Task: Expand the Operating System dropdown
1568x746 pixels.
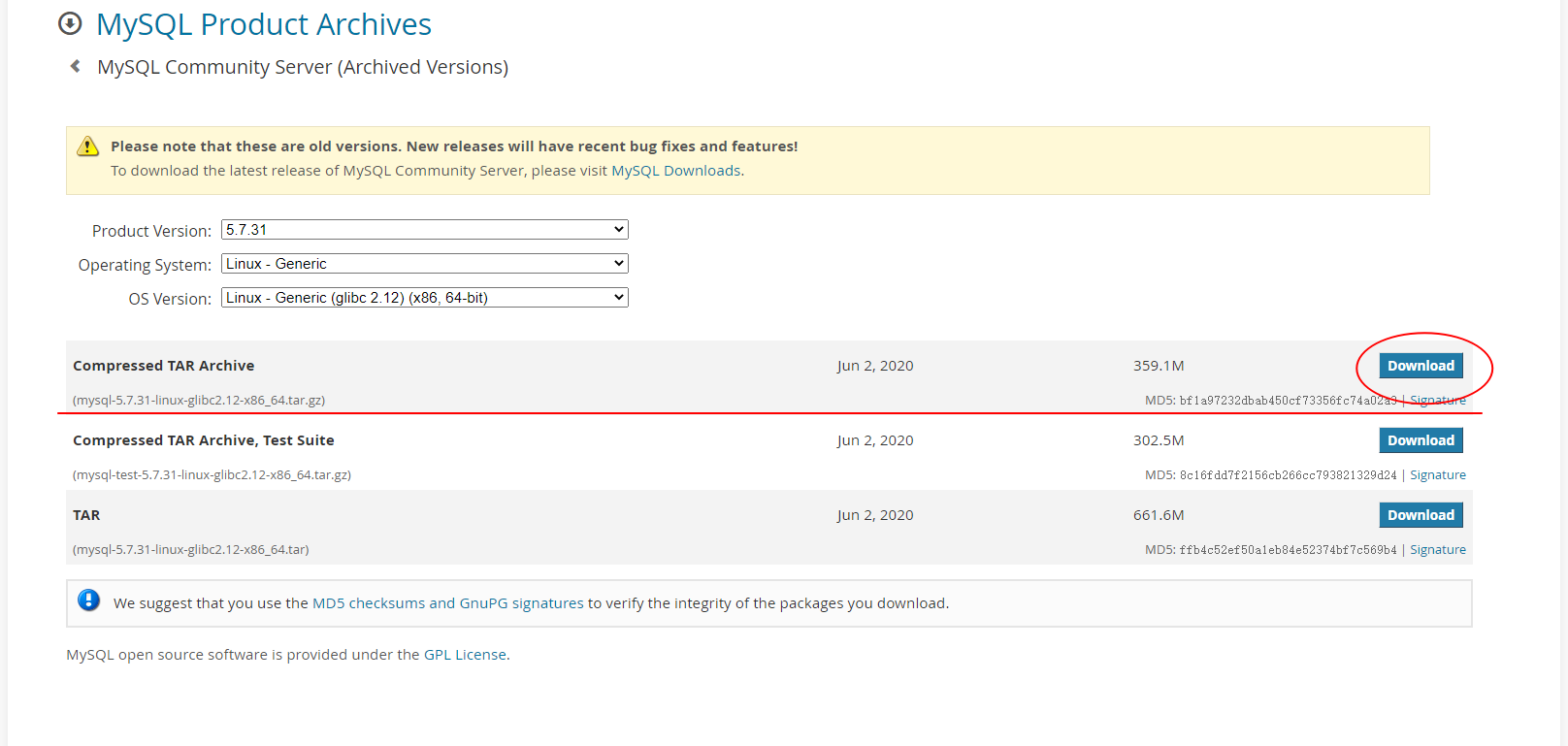Action: click(424, 264)
